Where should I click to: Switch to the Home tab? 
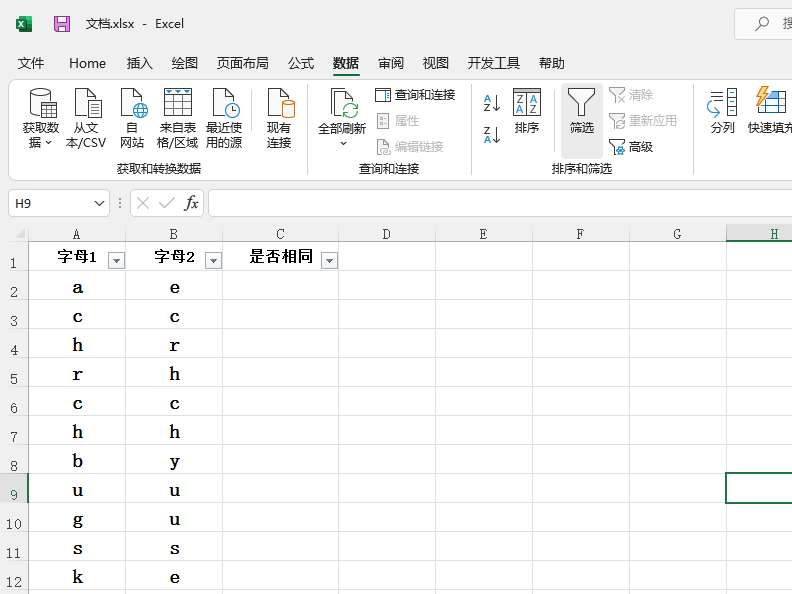pyautogui.click(x=87, y=63)
